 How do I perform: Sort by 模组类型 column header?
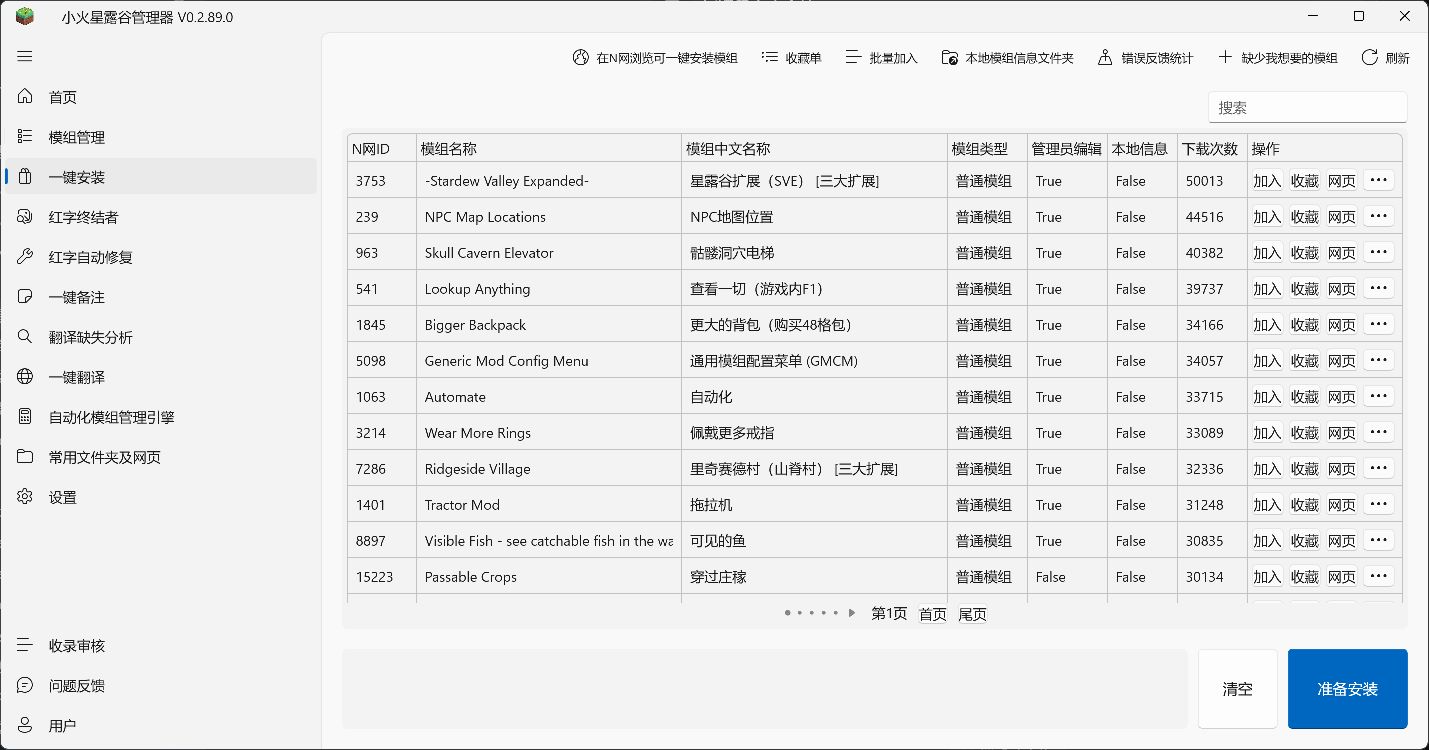pyautogui.click(x=987, y=149)
